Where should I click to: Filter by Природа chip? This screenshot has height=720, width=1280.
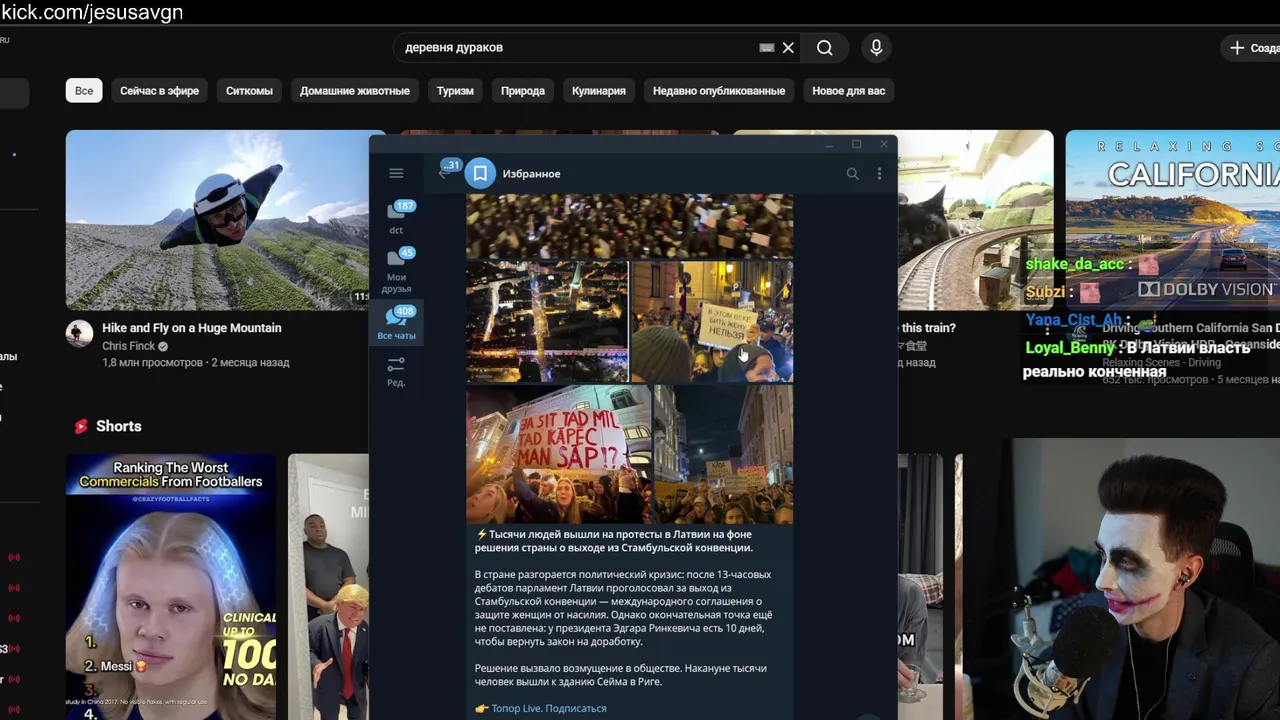523,91
